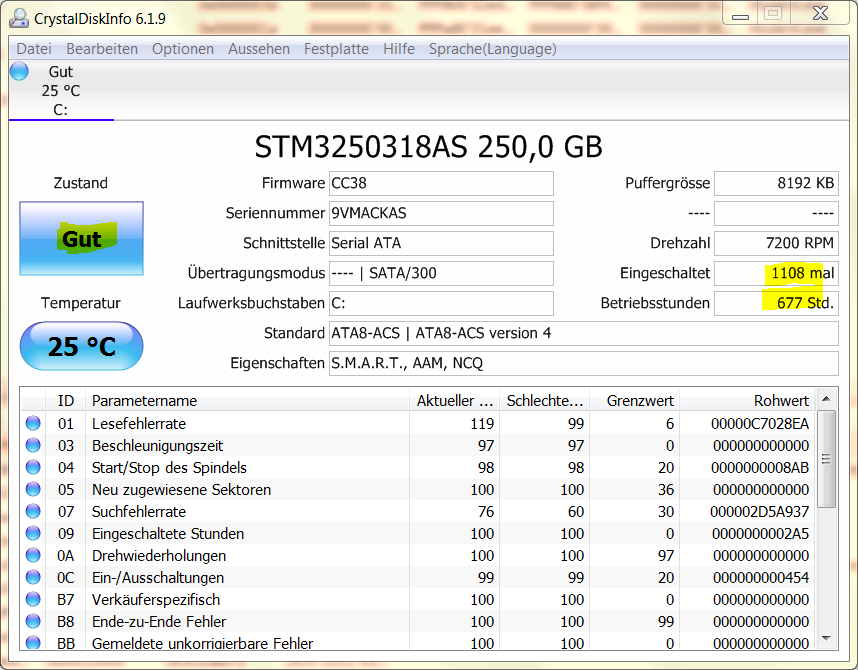The width and height of the screenshot is (858, 670).
Task: Open the Aussehen menu
Action: tap(259, 49)
